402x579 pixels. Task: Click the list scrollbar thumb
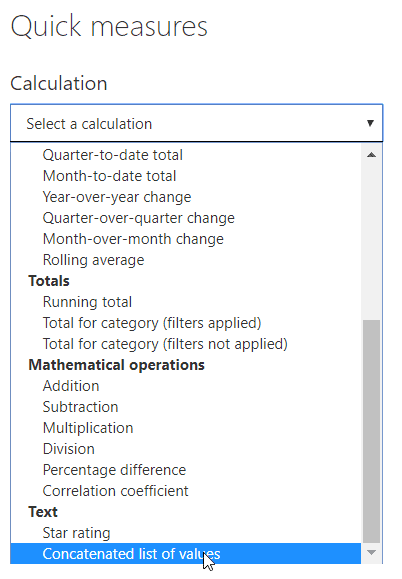[371, 431]
